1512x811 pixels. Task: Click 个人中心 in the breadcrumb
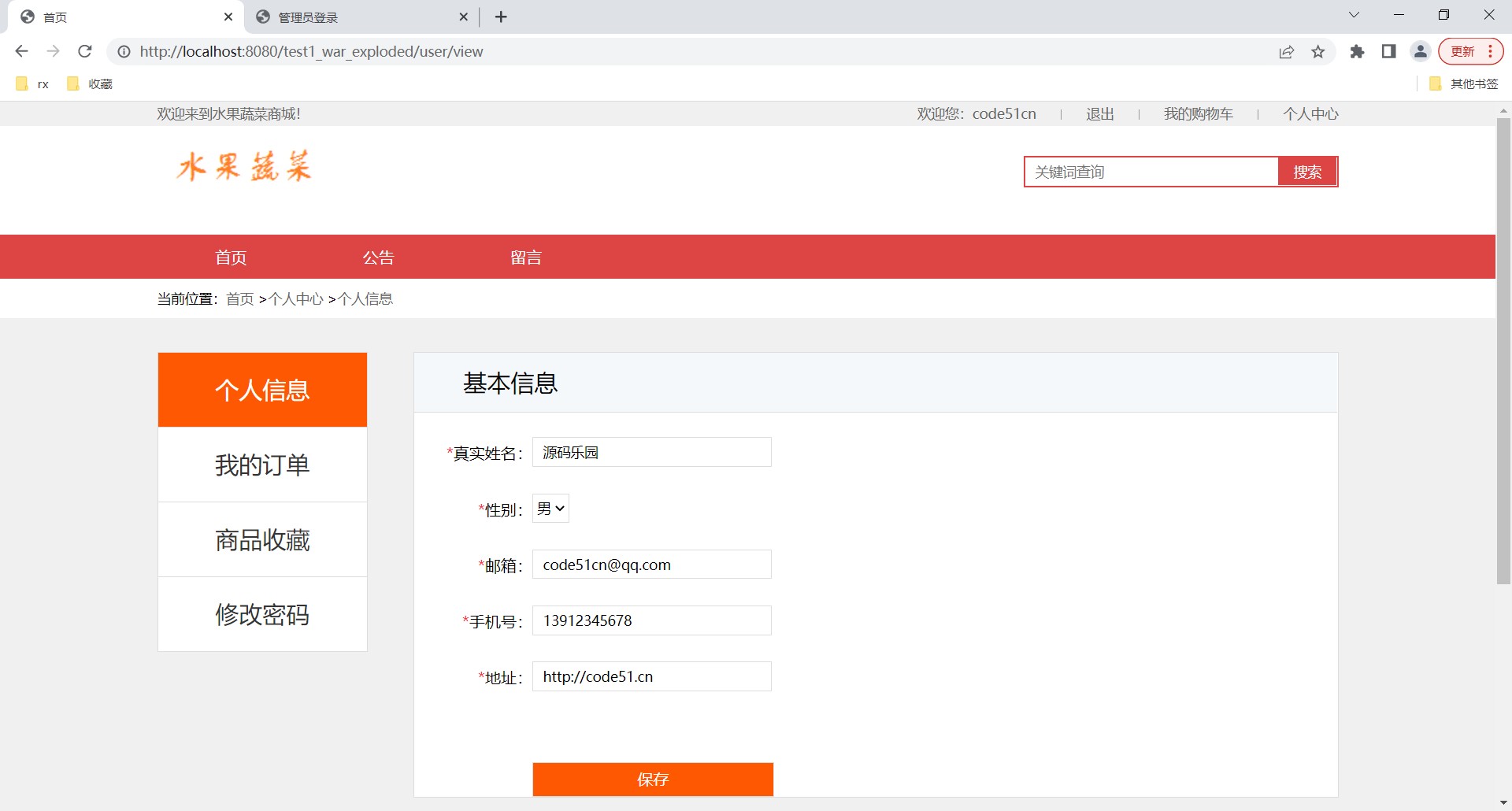tap(296, 299)
